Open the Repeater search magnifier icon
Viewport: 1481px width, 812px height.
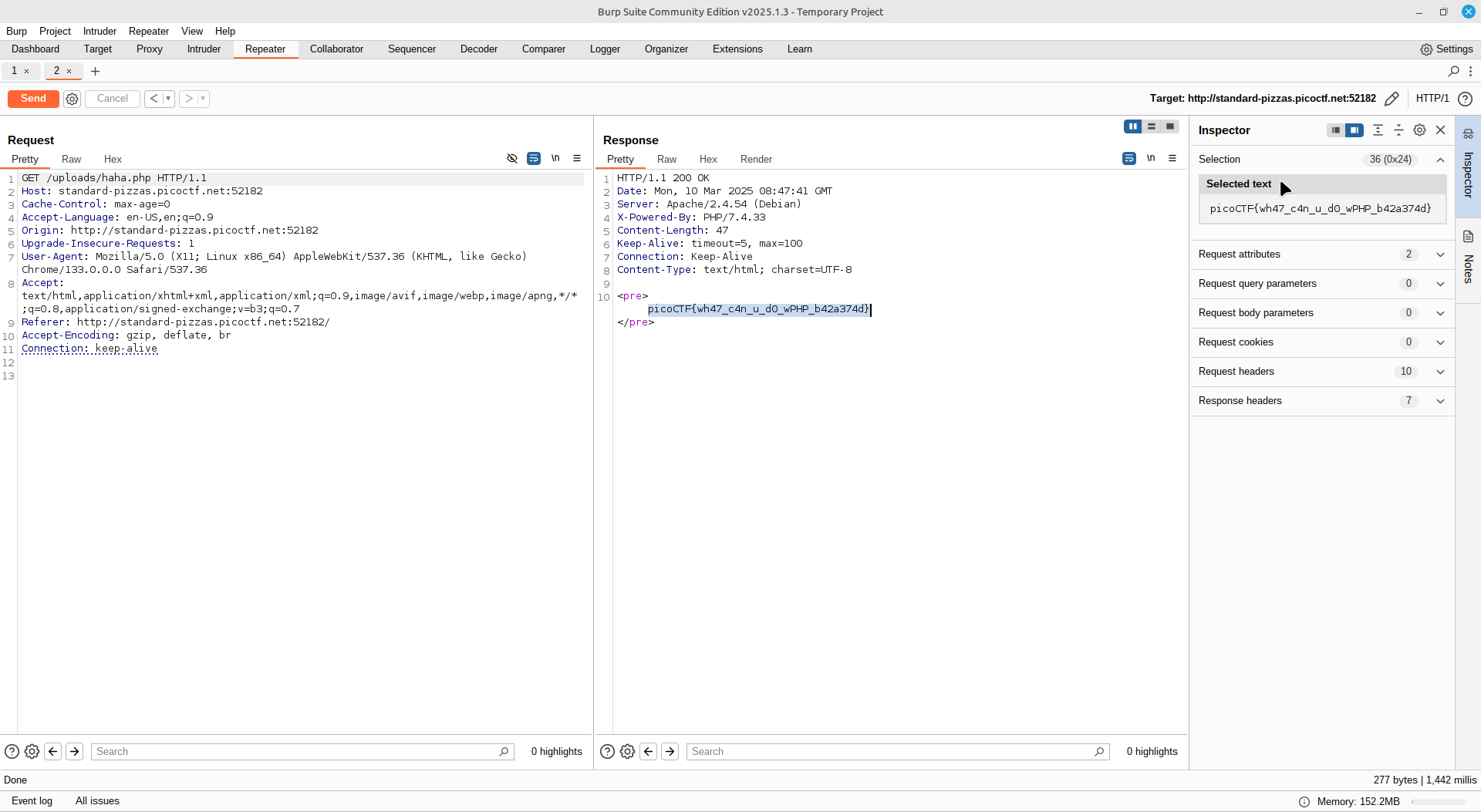[1453, 71]
